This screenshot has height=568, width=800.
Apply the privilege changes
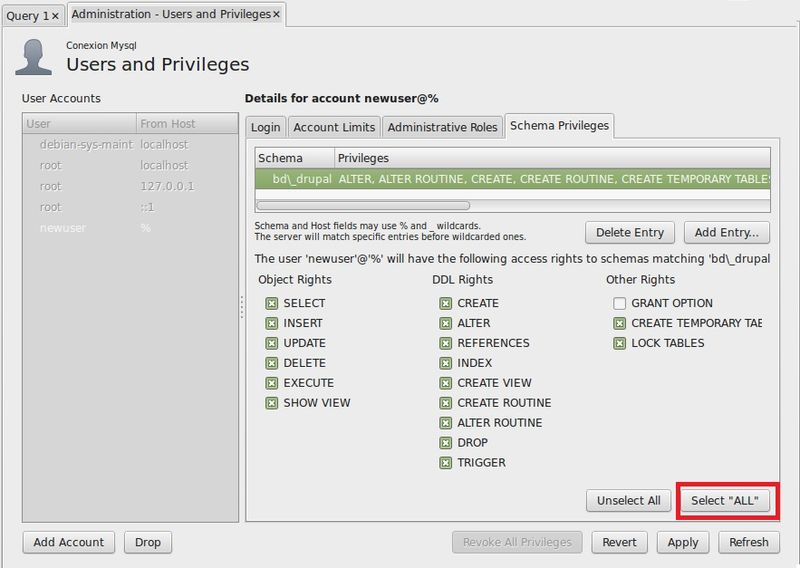(x=683, y=542)
